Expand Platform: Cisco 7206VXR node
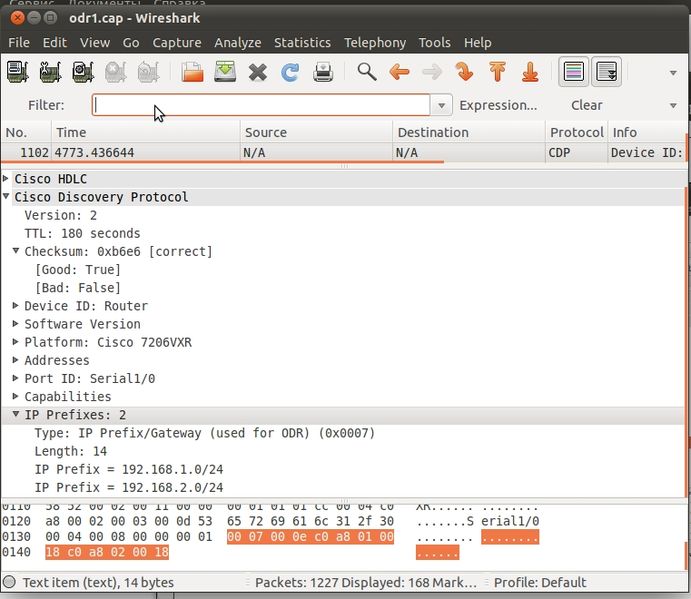The height and width of the screenshot is (599, 691). (16, 341)
